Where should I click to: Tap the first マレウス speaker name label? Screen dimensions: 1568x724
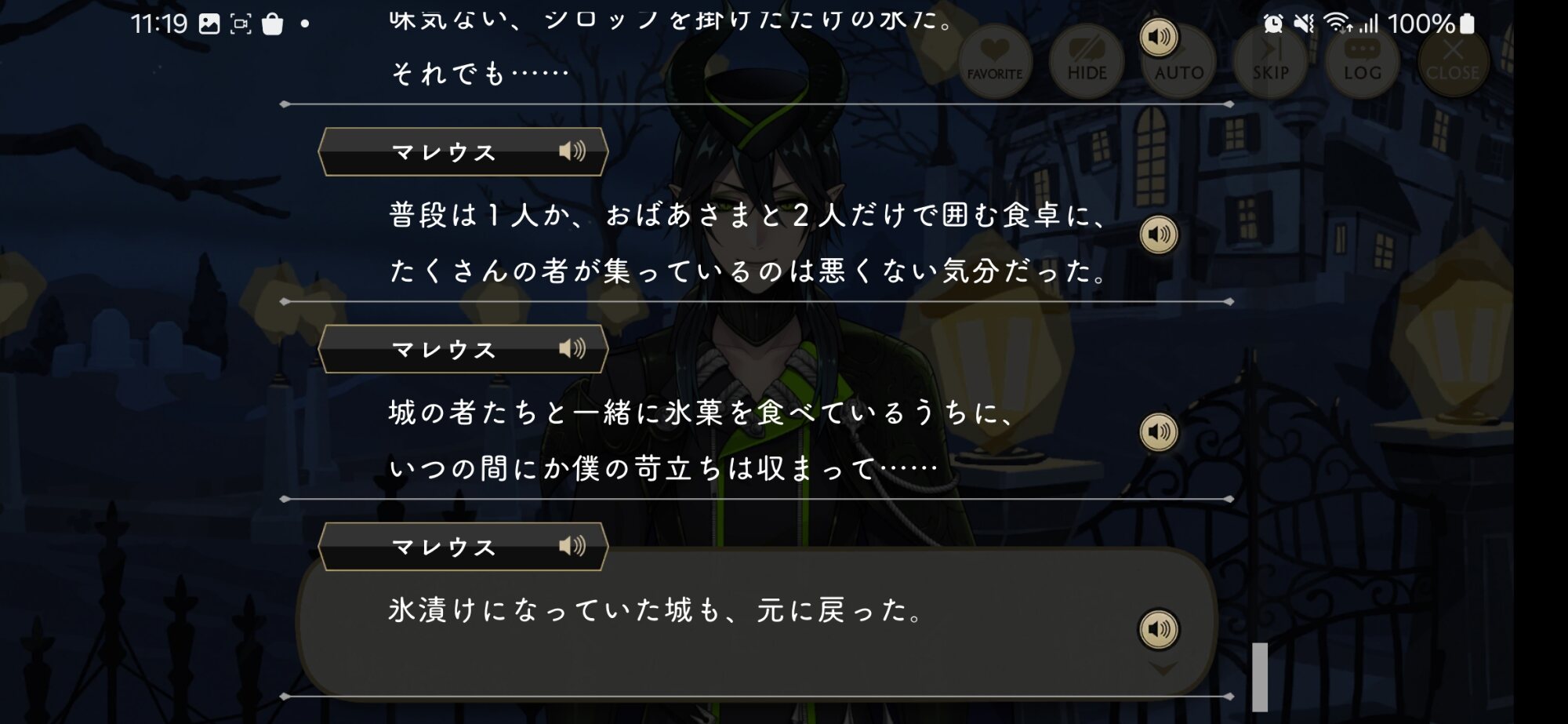coord(444,152)
